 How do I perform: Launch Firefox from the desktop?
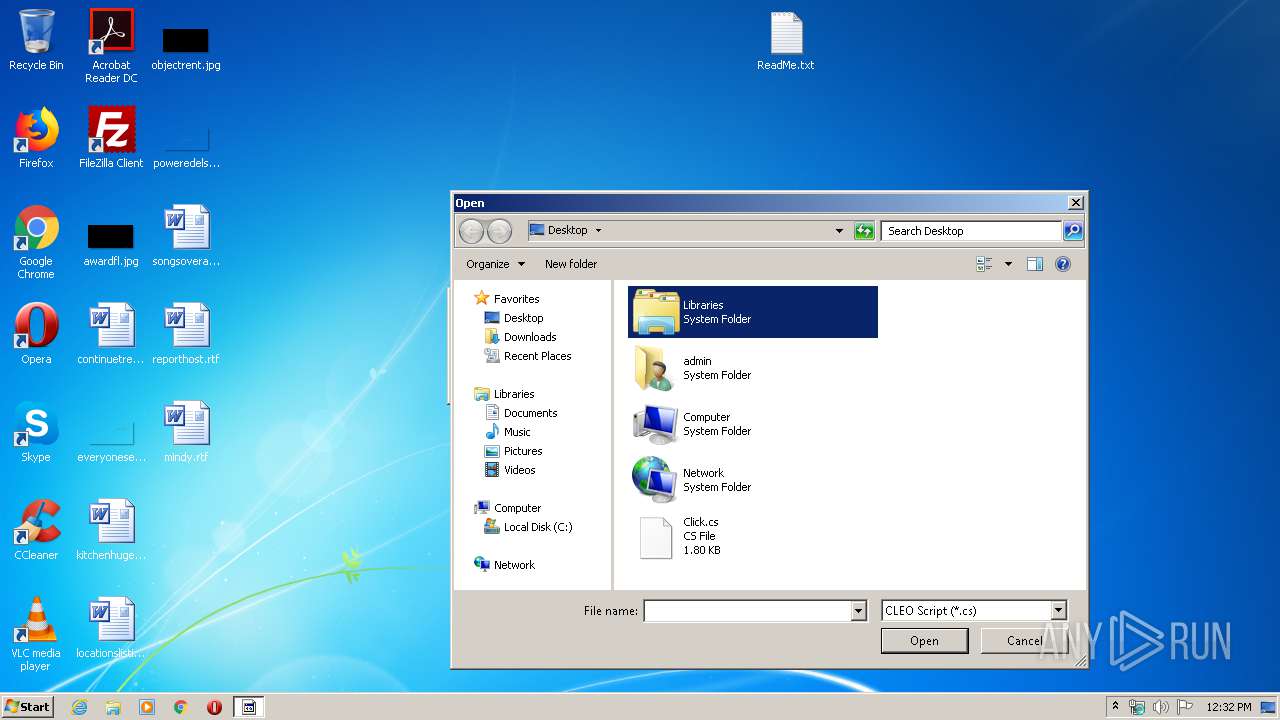click(36, 138)
